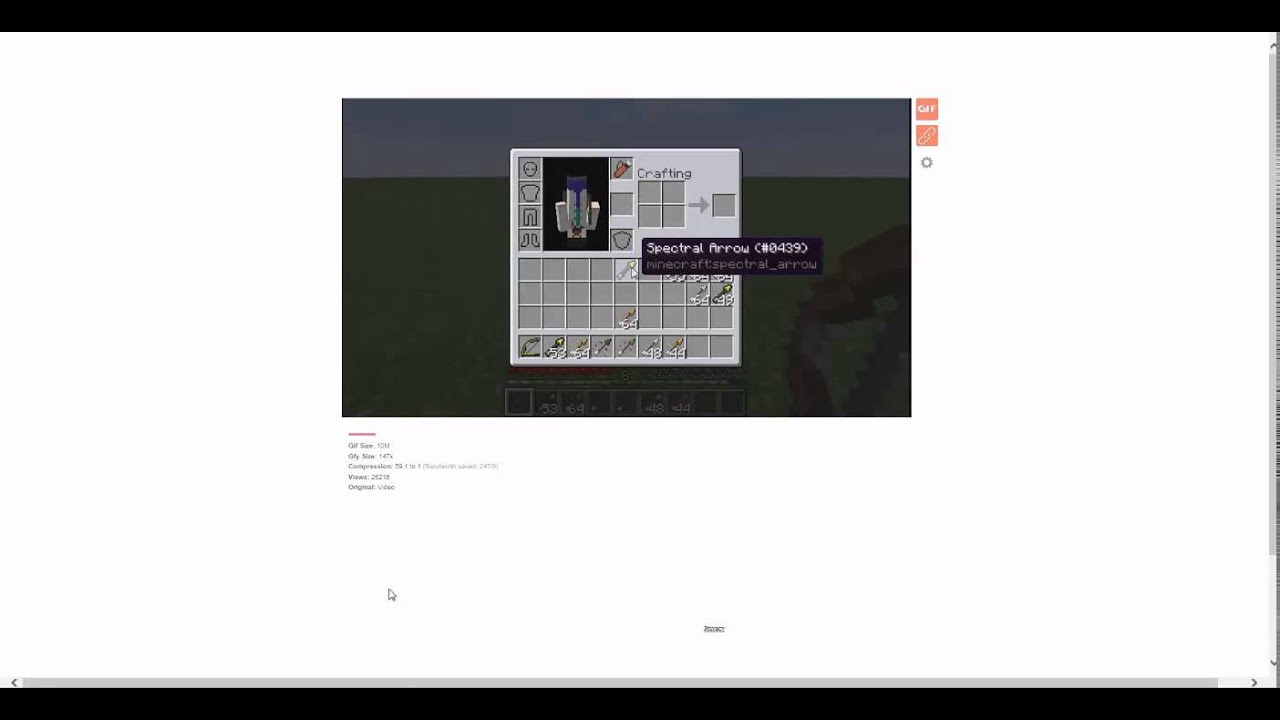Image resolution: width=1280 pixels, height=720 pixels.
Task: Pick up the green tipped arrow stack of 49
Action: click(722, 294)
